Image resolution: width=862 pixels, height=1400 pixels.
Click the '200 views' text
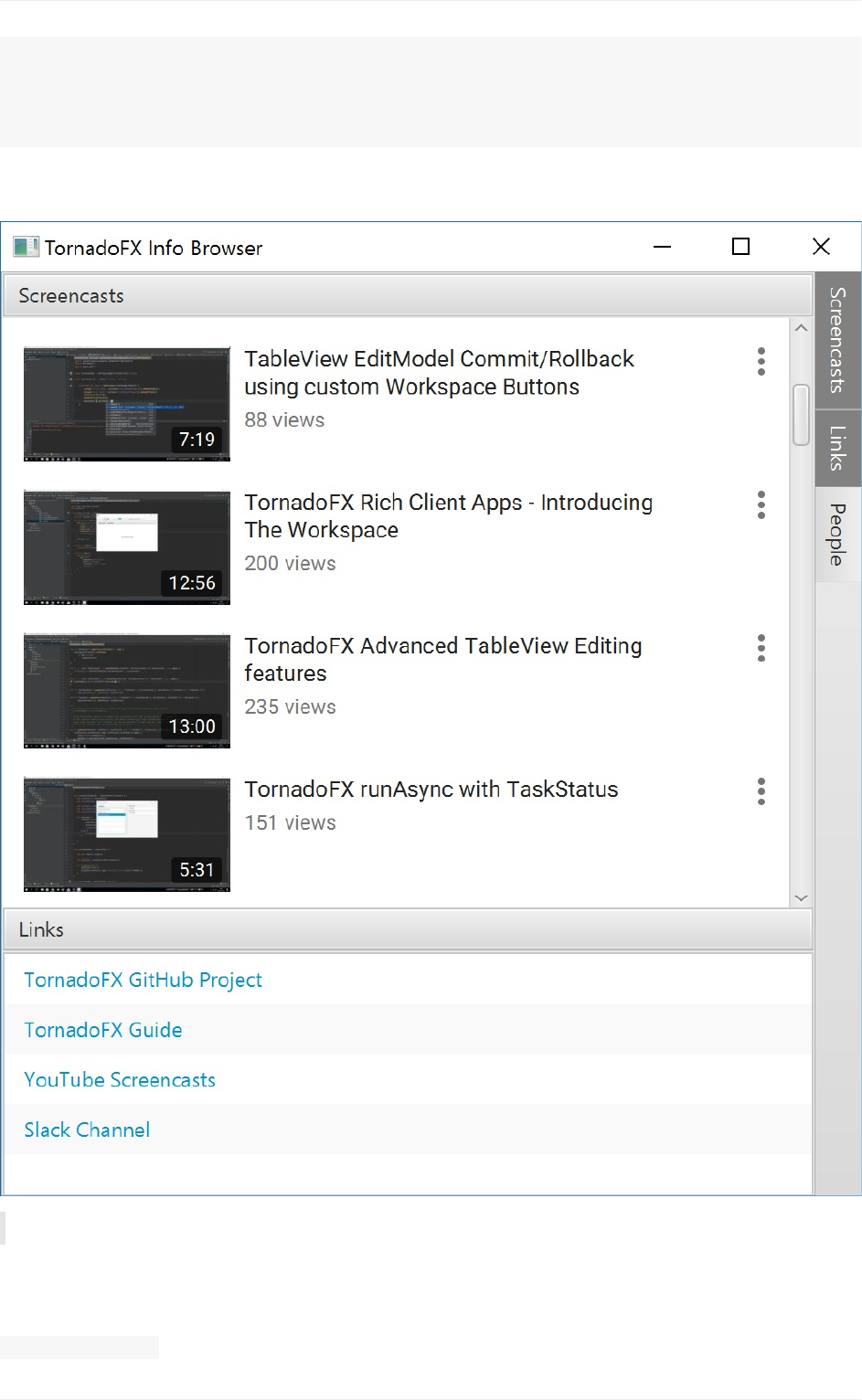(x=290, y=564)
